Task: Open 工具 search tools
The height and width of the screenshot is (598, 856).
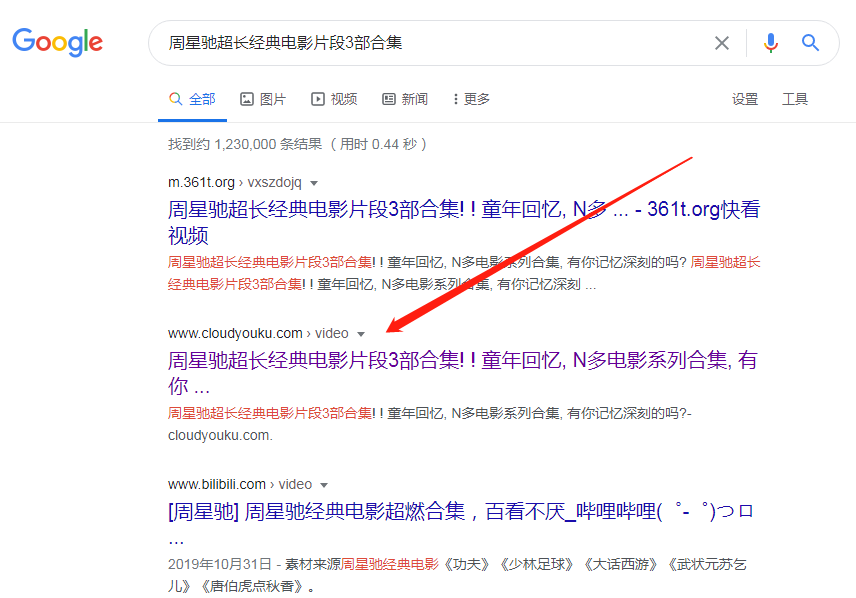Action: pos(795,99)
